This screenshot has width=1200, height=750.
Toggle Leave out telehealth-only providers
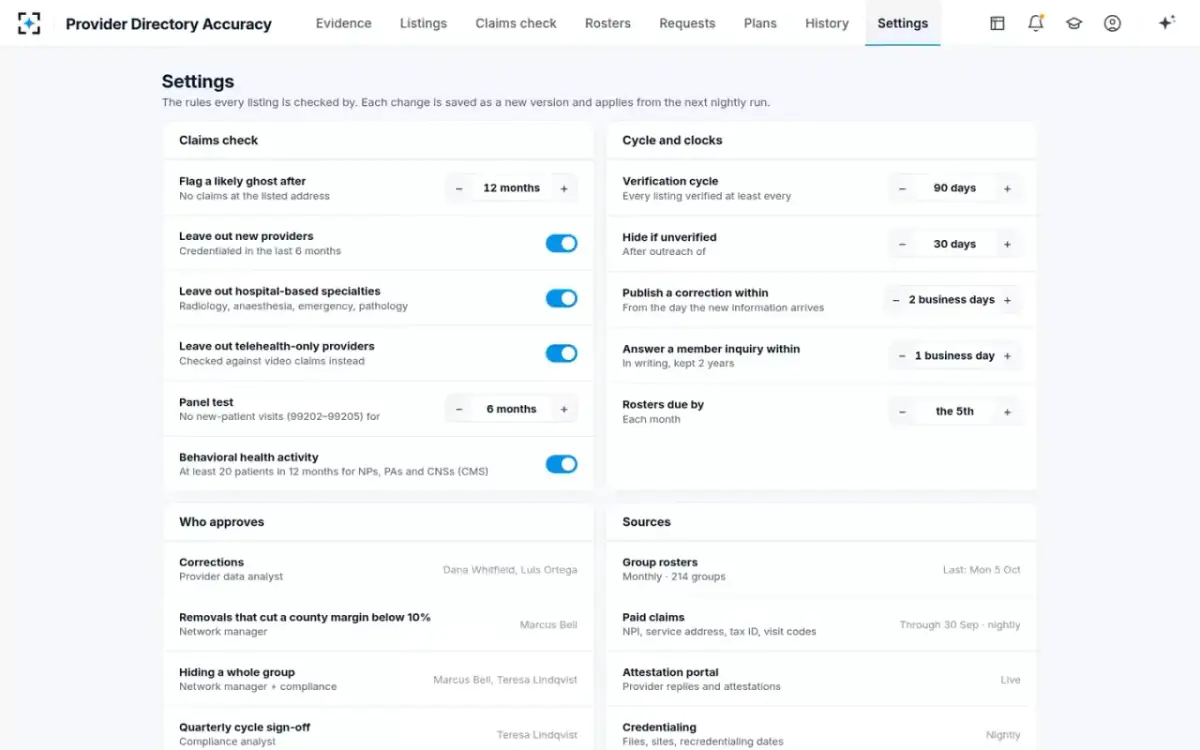click(561, 353)
